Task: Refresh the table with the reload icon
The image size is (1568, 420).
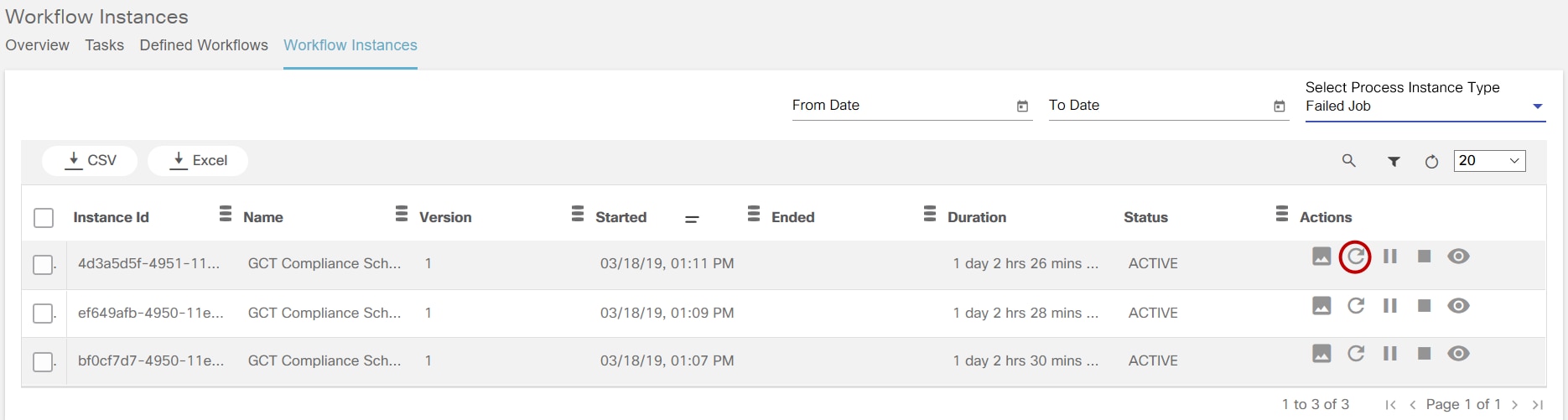Action: tap(1431, 162)
